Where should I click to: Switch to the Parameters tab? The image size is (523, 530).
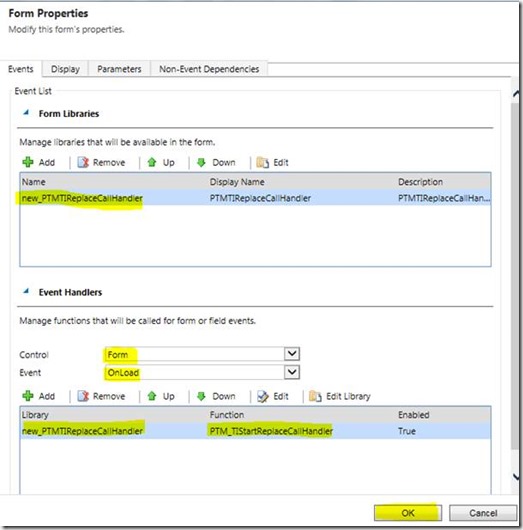coord(119,69)
